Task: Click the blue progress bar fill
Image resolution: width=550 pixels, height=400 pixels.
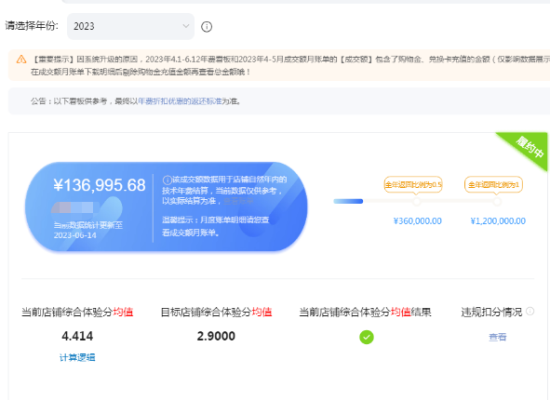Action: tap(348, 201)
